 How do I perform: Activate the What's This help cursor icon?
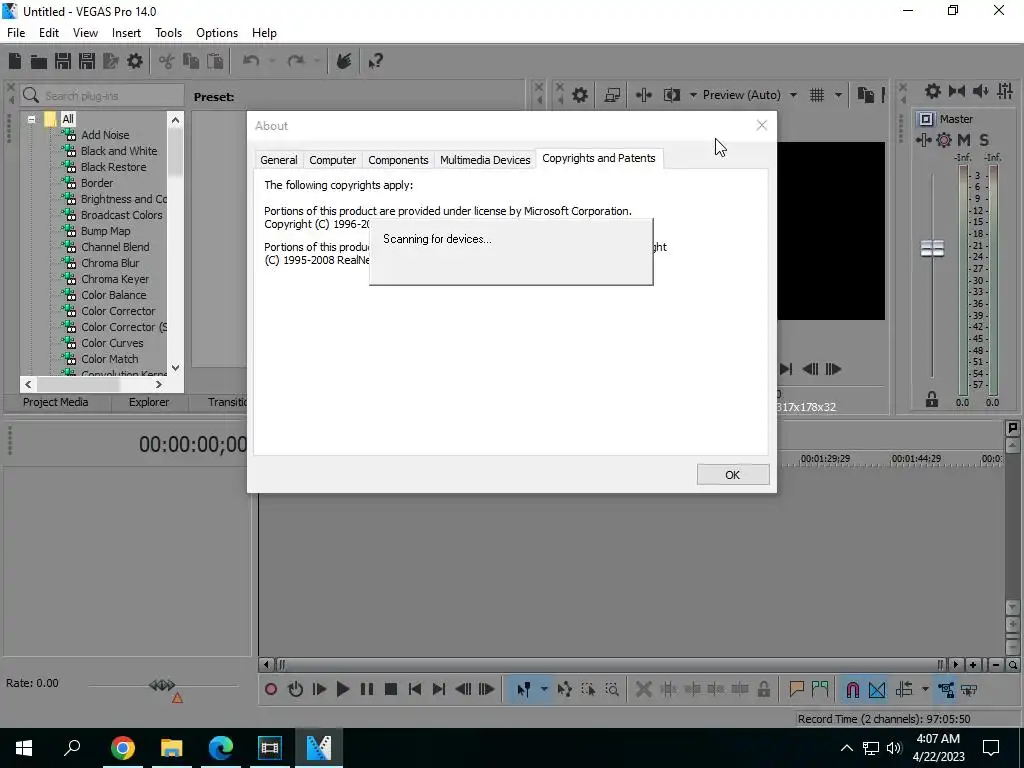click(x=376, y=61)
